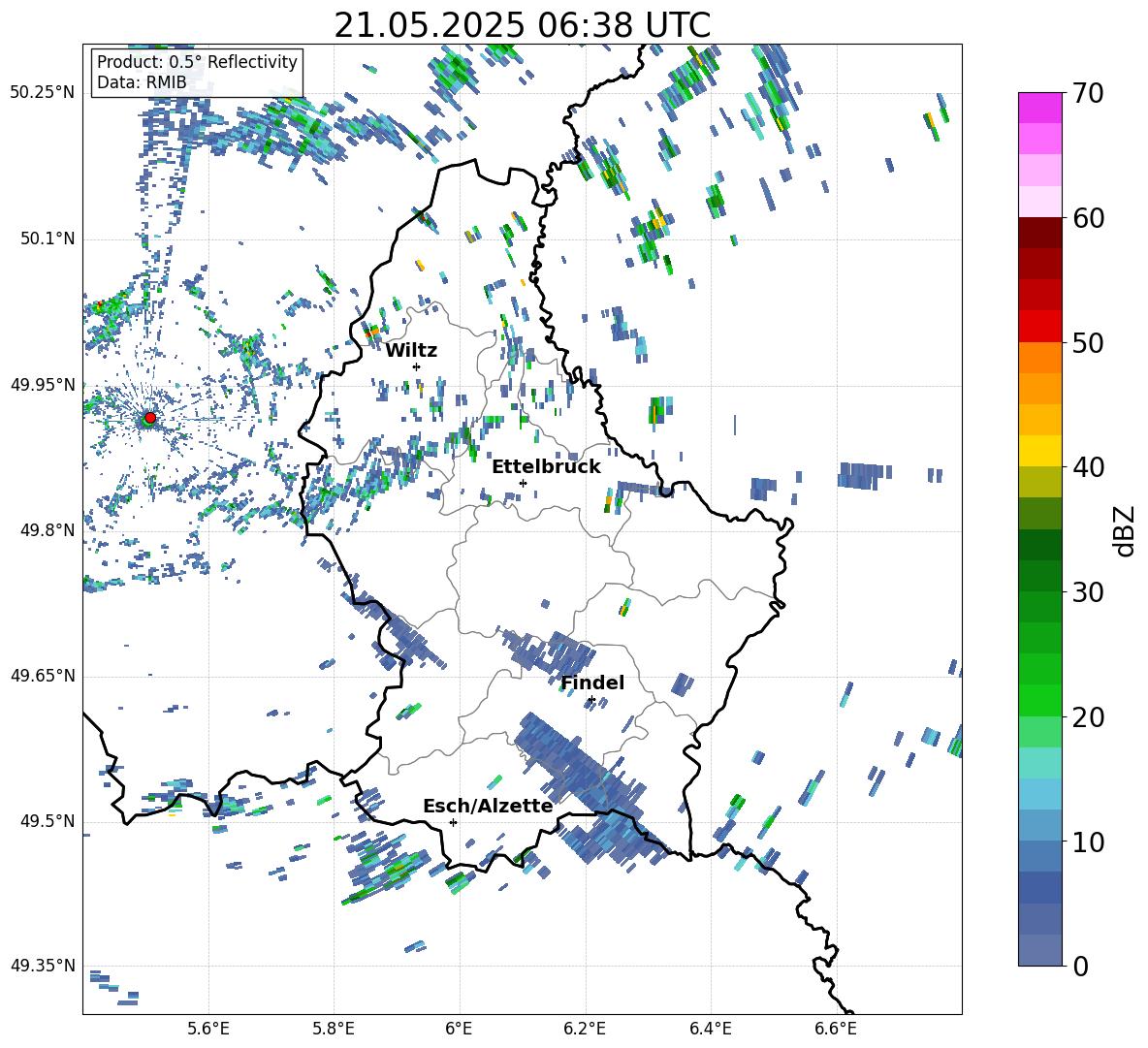This screenshot has height=1048, width=1148.
Task: Click the 49.65°N latitude label
Action: tap(43, 675)
